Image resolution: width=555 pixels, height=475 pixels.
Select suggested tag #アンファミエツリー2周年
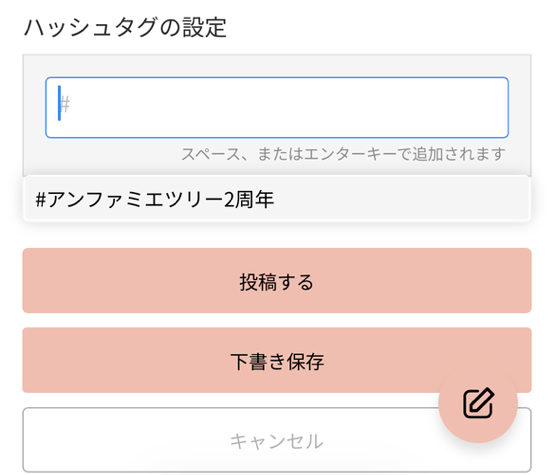click(x=277, y=199)
